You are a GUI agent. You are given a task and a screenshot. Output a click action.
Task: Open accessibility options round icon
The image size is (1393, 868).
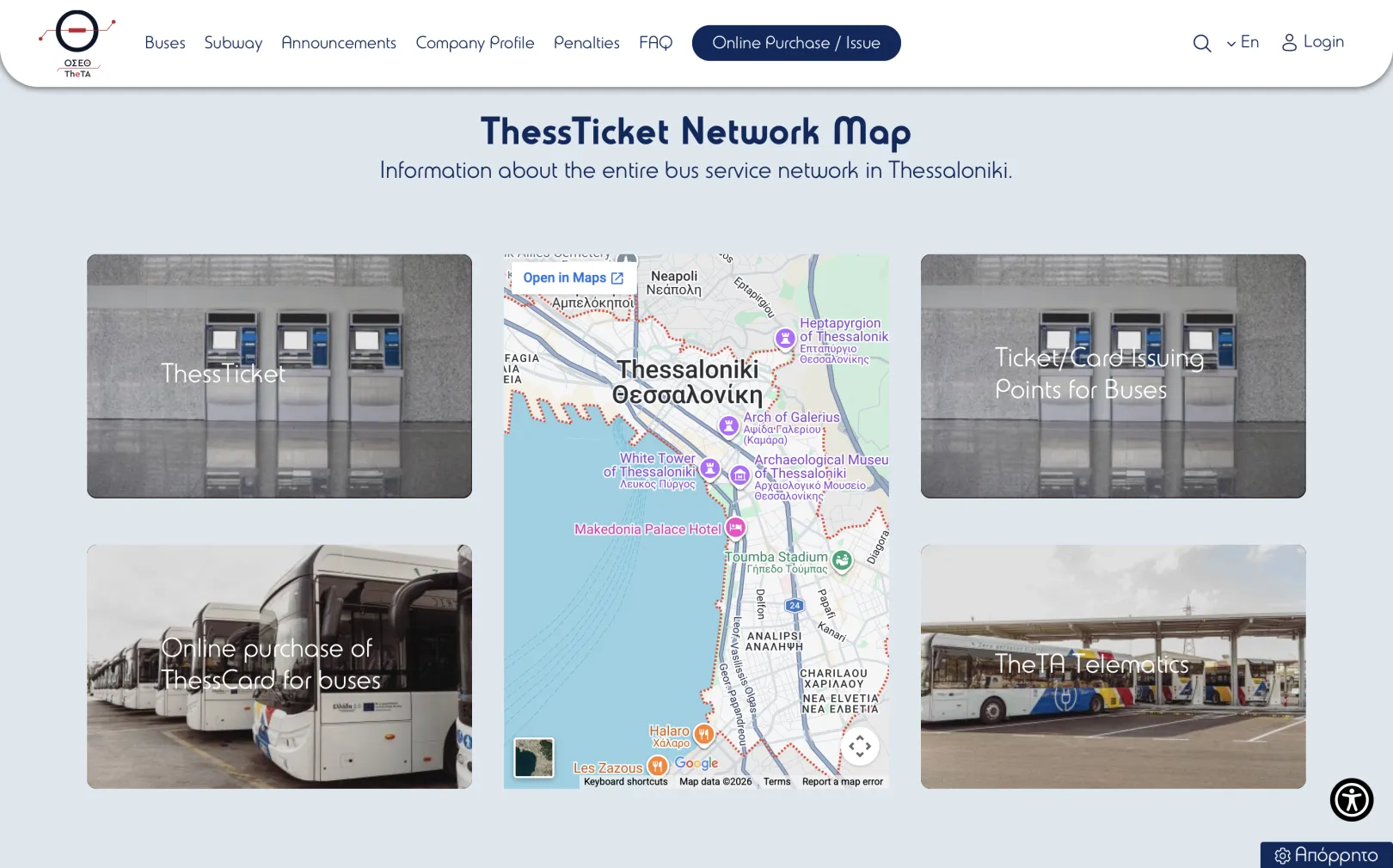pyautogui.click(x=1352, y=799)
